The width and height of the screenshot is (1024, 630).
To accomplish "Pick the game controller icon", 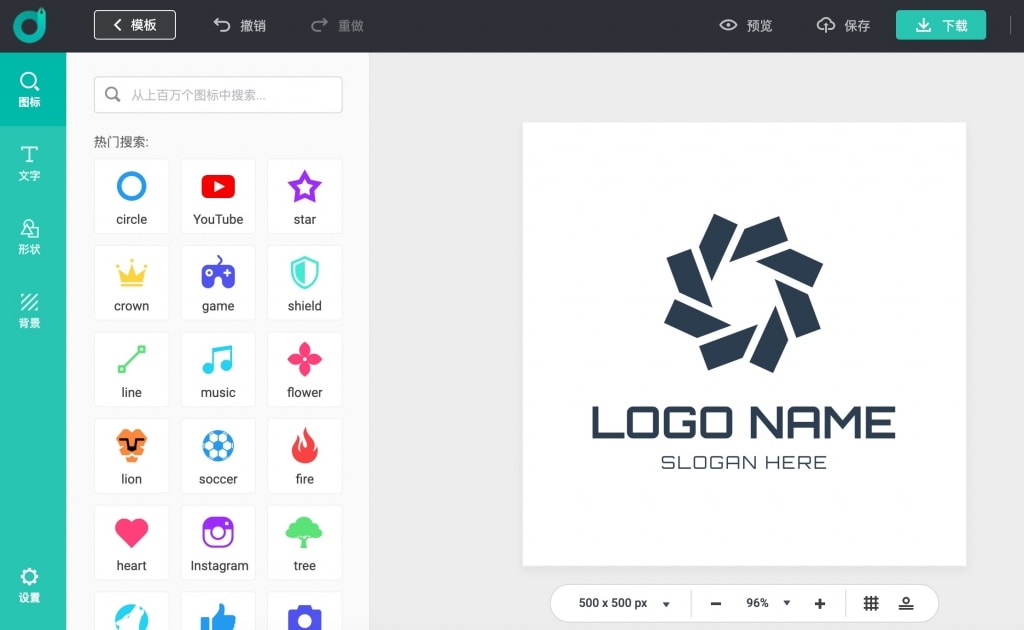I will 218,283.
